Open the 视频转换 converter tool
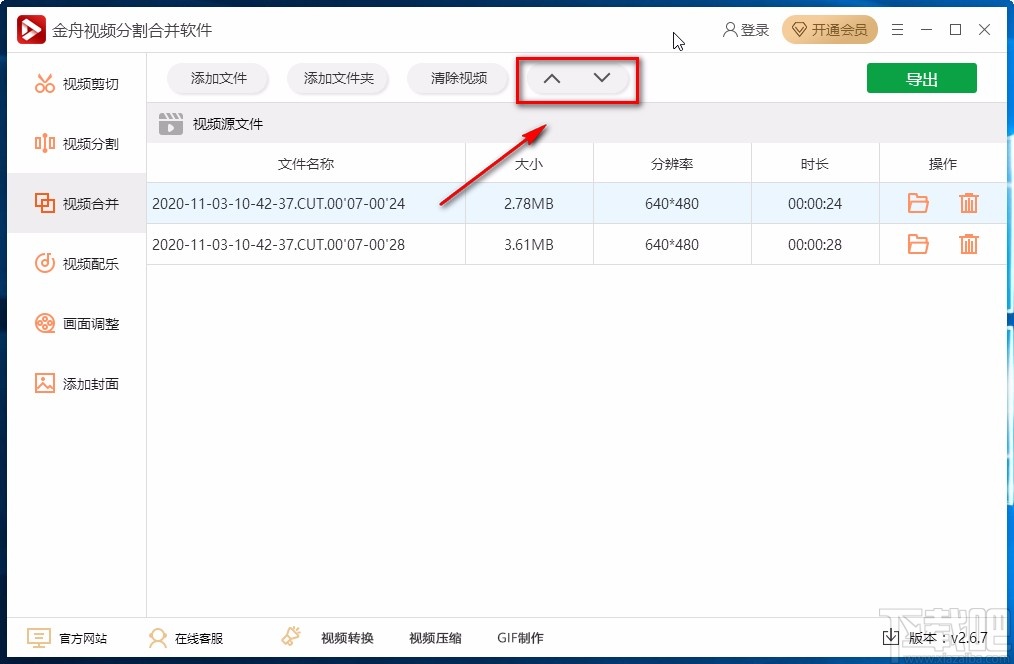1014x664 pixels. pos(347,637)
